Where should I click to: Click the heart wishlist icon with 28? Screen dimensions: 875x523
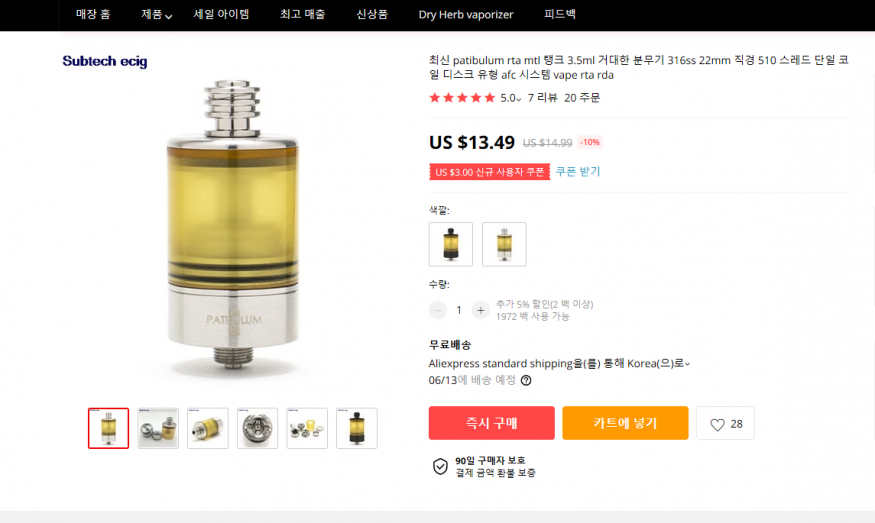(725, 424)
